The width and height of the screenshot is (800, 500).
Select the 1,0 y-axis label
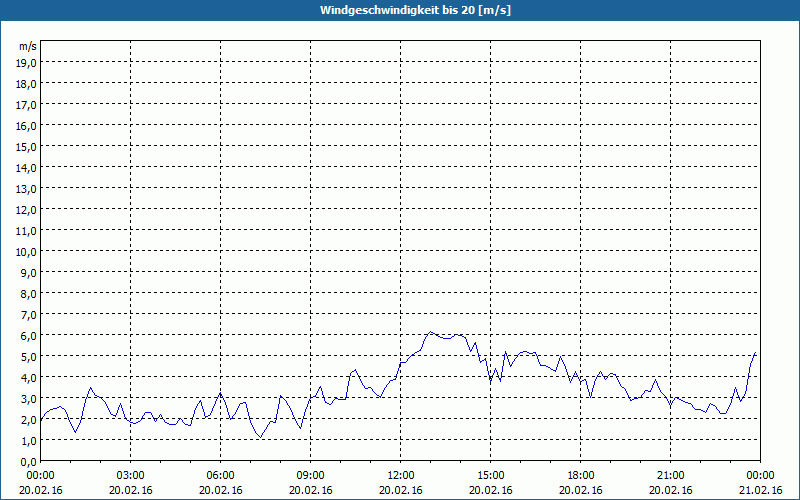pos(29,441)
